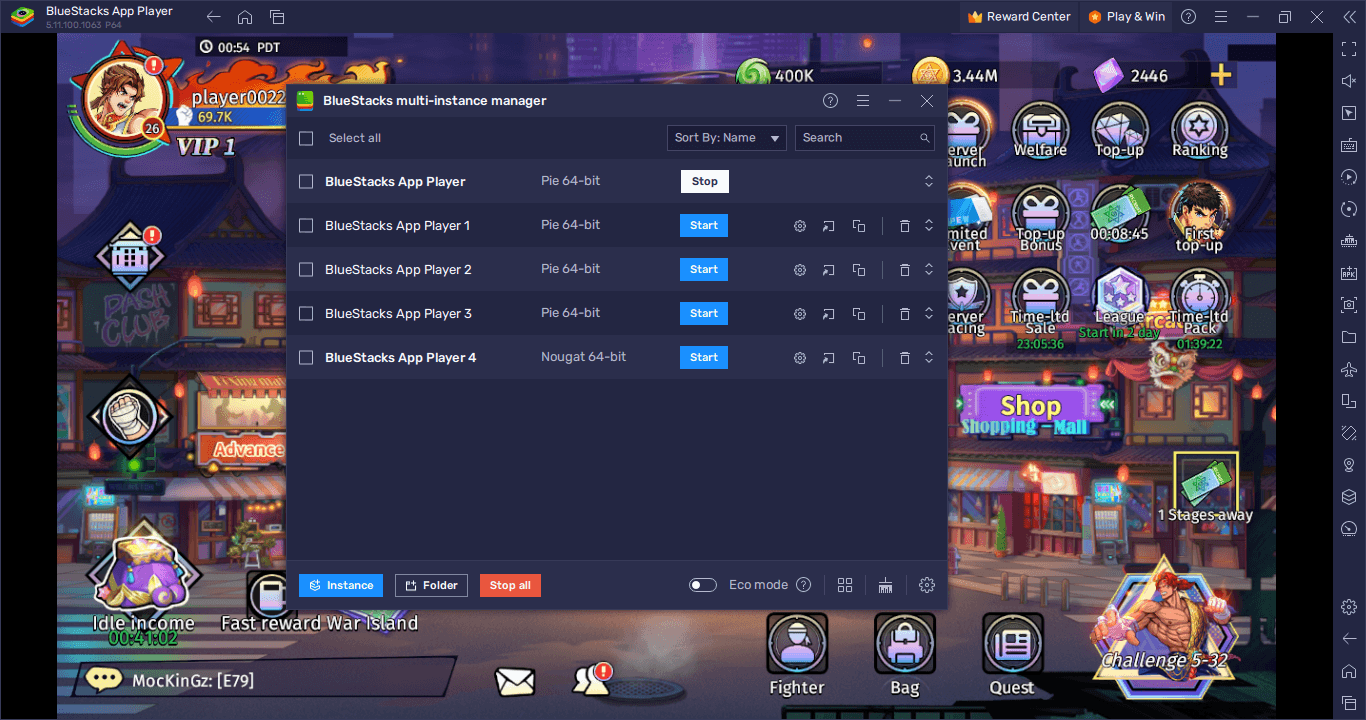
Task: Click the recent apps icon in title bar
Action: point(277,17)
